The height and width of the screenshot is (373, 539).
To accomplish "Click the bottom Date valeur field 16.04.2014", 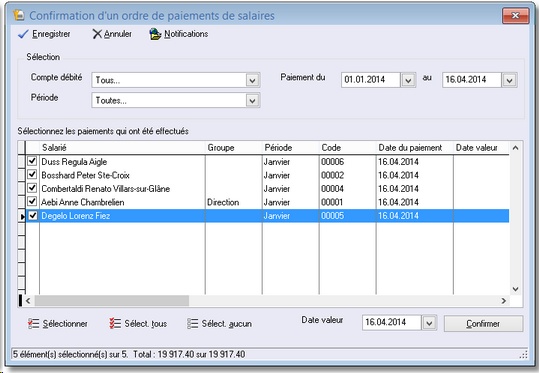I will pyautogui.click(x=392, y=323).
